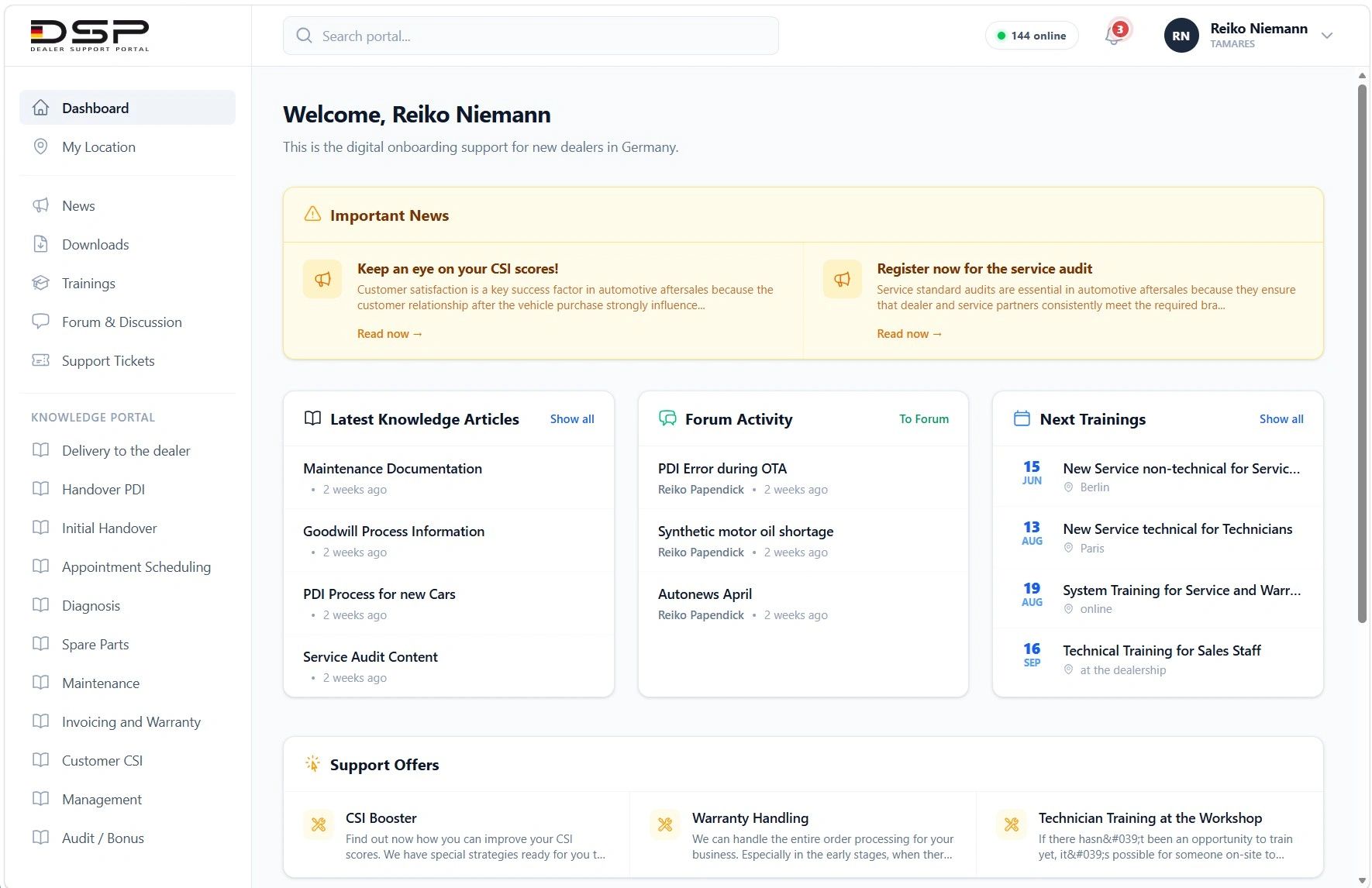Open Support Tickets in the sidebar

point(127,360)
